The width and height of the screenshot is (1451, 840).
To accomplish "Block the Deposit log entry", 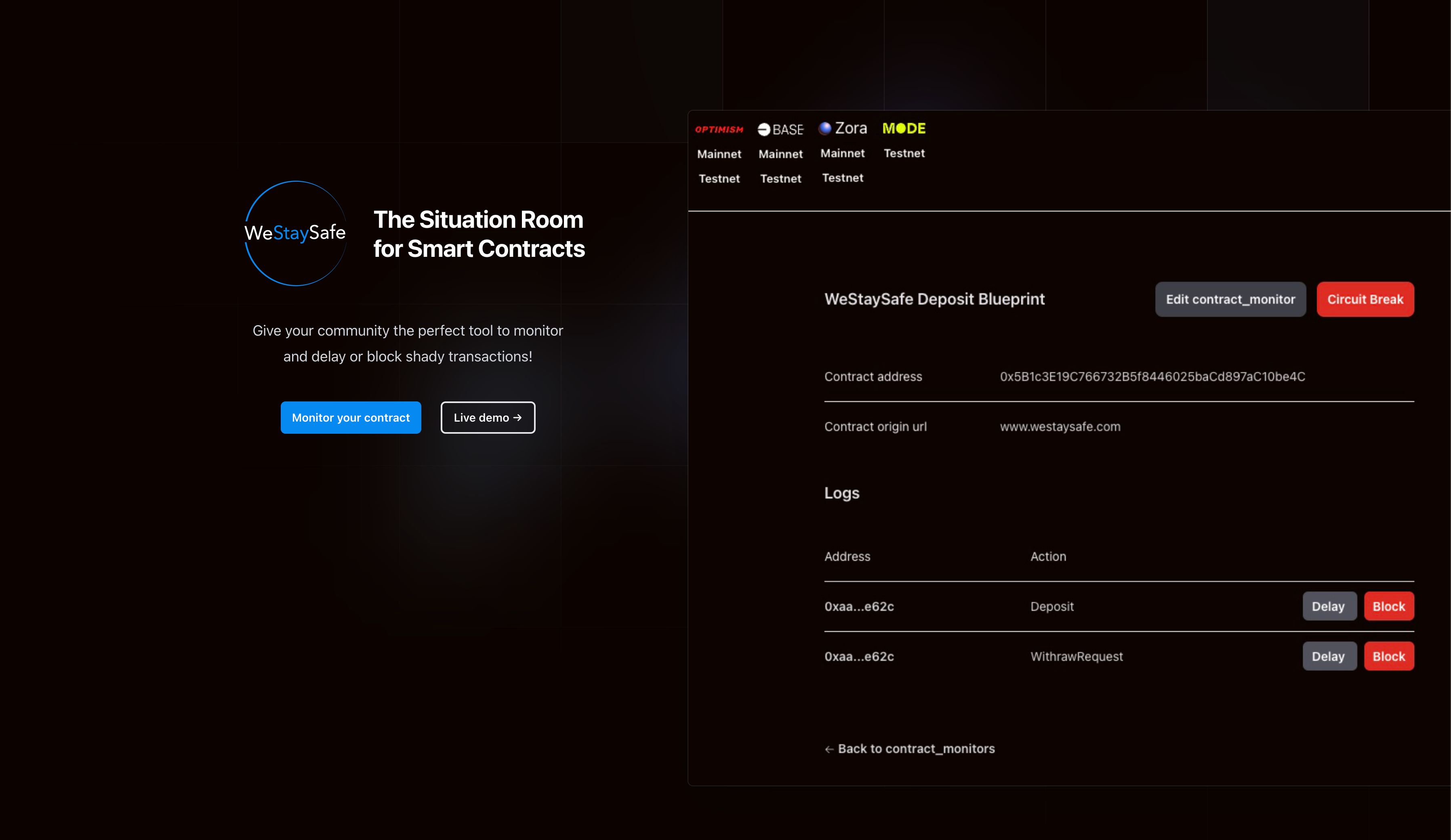I will pyautogui.click(x=1389, y=606).
